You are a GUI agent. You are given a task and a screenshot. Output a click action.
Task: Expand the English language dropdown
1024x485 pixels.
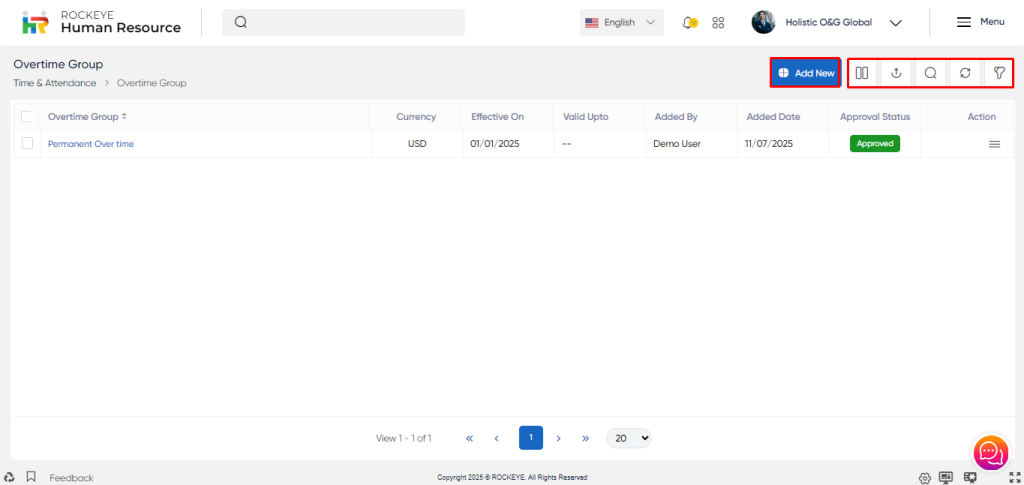(x=621, y=22)
